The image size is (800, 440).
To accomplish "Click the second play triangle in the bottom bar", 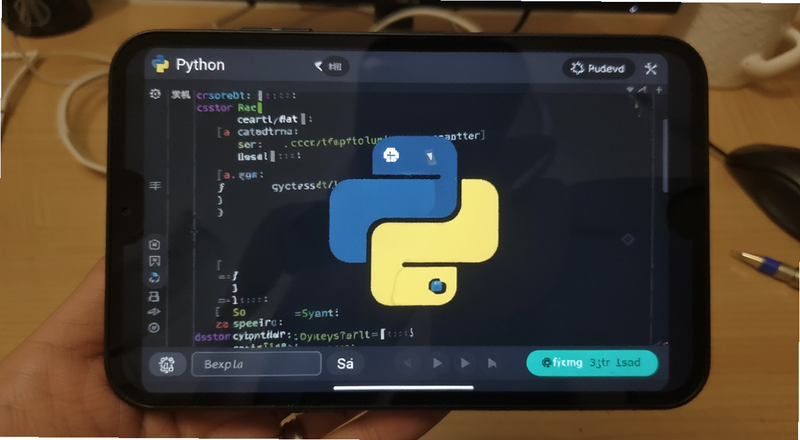I will 465,363.
